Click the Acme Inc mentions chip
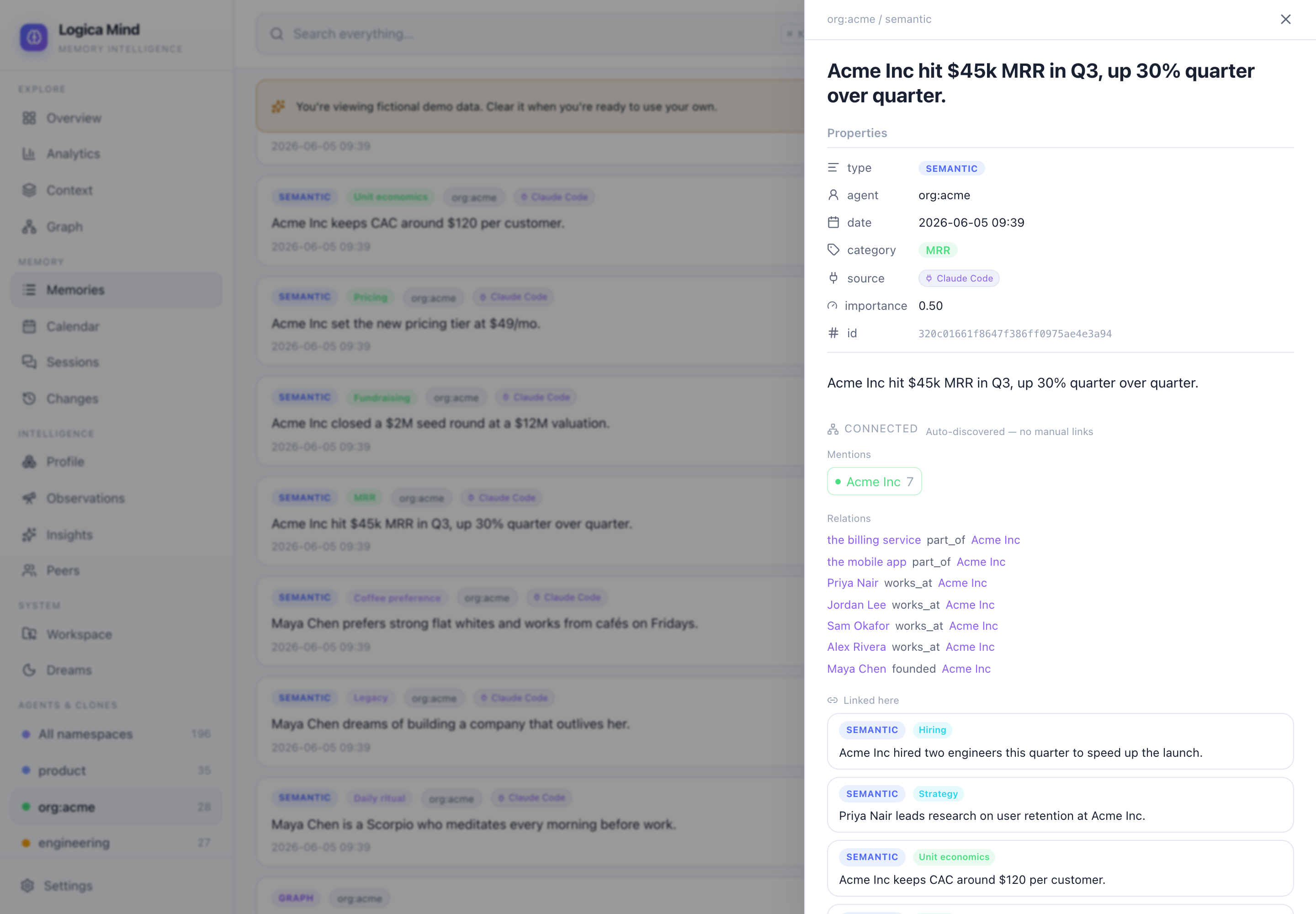The image size is (1316, 914). click(874, 482)
